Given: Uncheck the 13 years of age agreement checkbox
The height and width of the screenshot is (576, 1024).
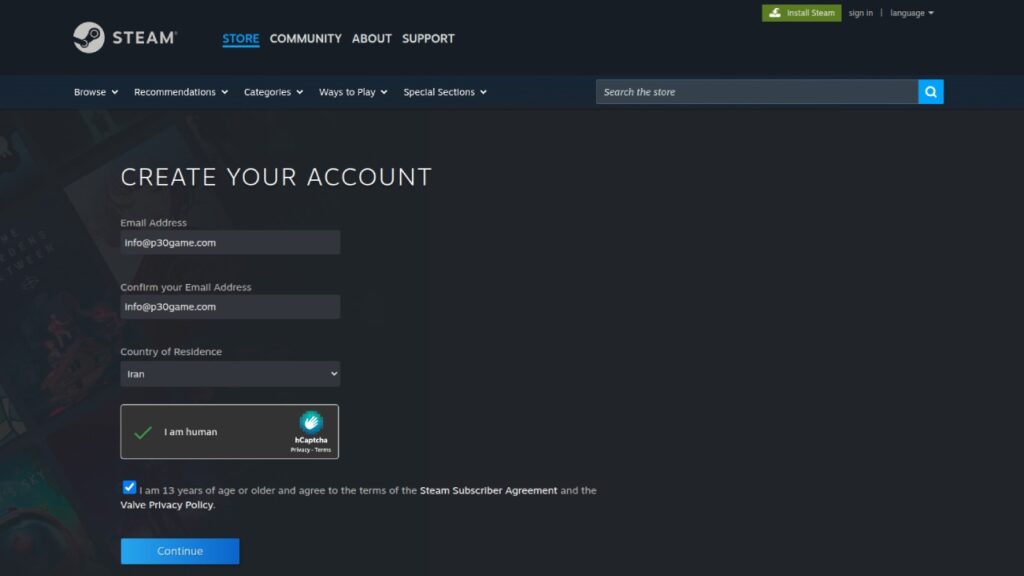Looking at the screenshot, I should 129,487.
